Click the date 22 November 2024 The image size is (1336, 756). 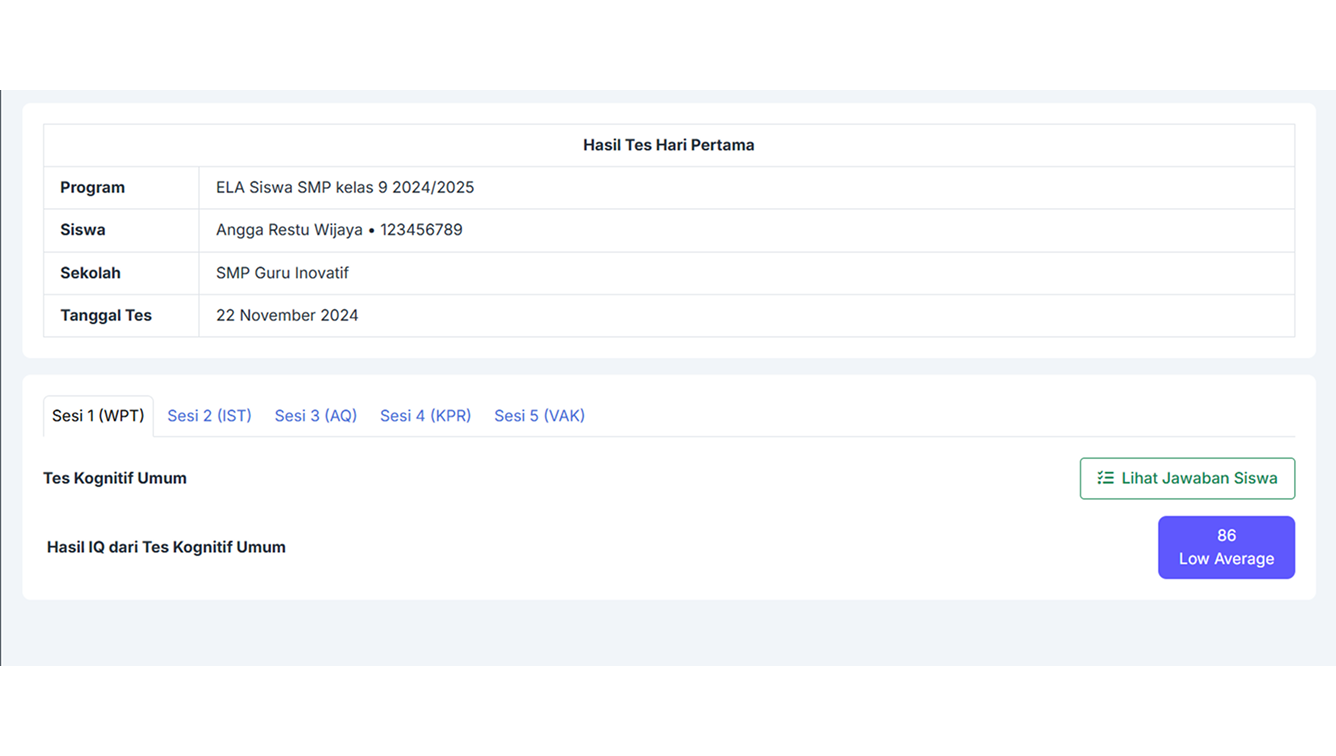tap(287, 315)
